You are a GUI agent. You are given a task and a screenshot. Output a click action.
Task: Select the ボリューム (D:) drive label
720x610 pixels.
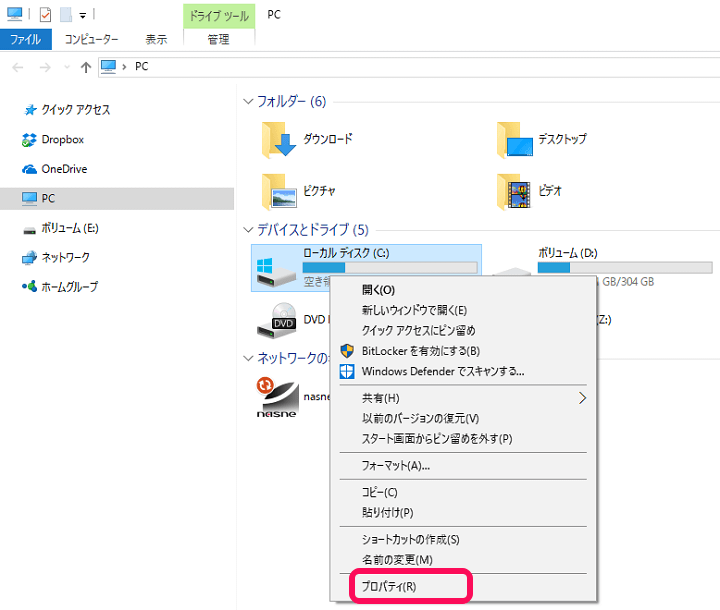[x=568, y=253]
